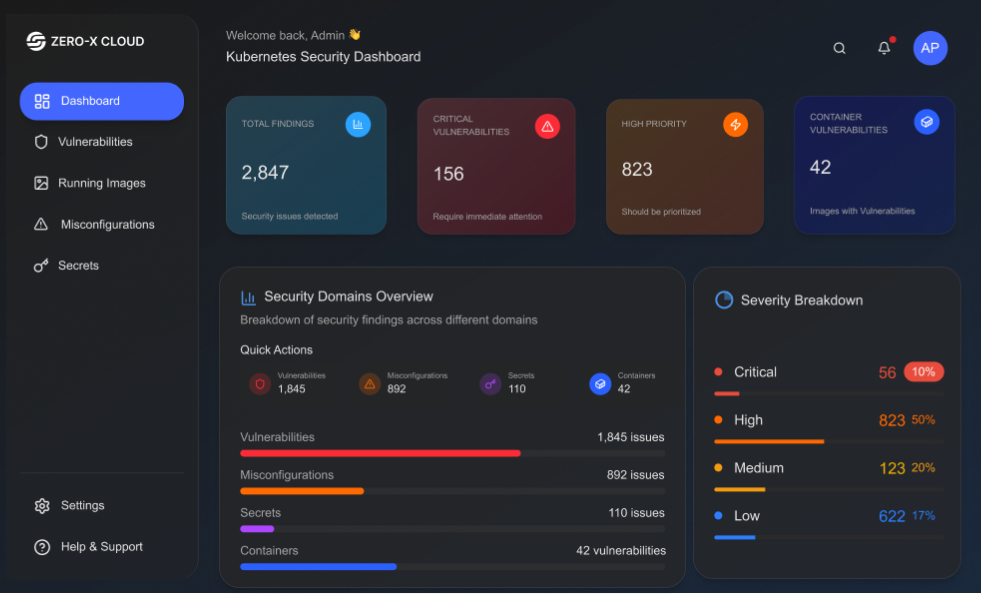This screenshot has height=594, width=981.
Task: Click the High Priority lightning icon
Action: [x=735, y=125]
